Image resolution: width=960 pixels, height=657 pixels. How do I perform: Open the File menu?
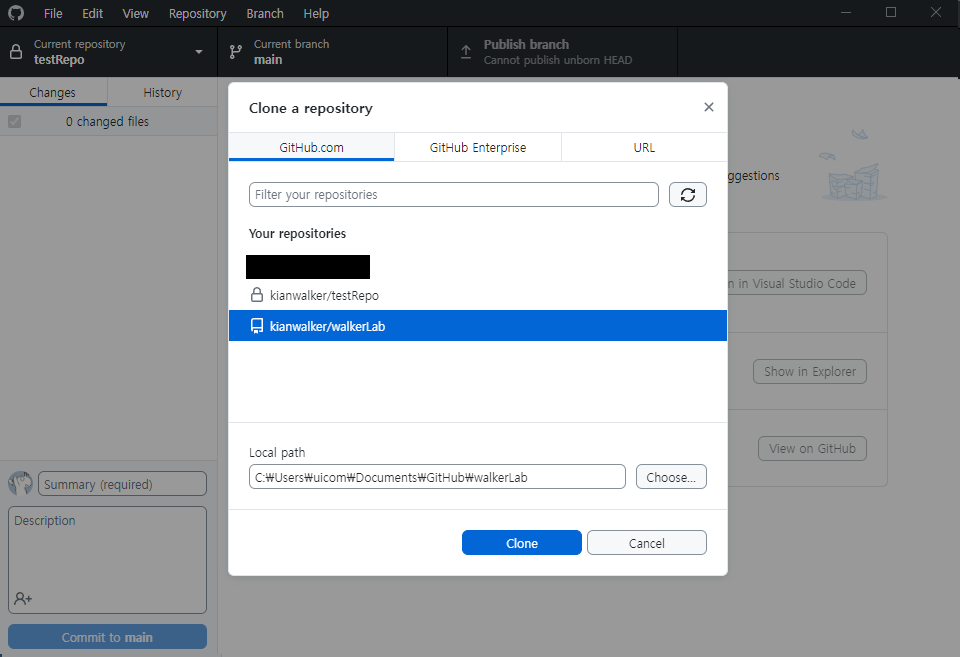coord(53,13)
